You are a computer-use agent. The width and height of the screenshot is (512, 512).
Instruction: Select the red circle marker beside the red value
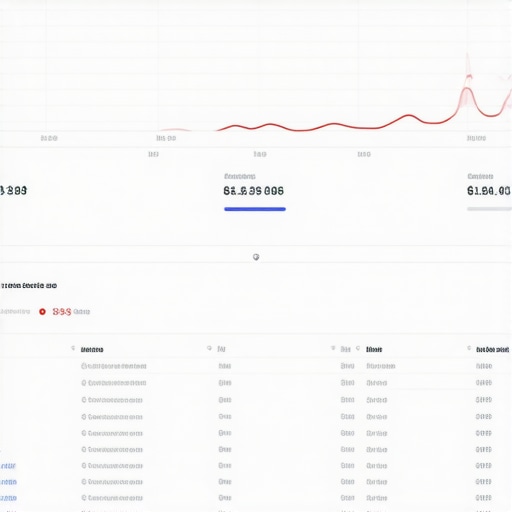[x=42, y=312]
